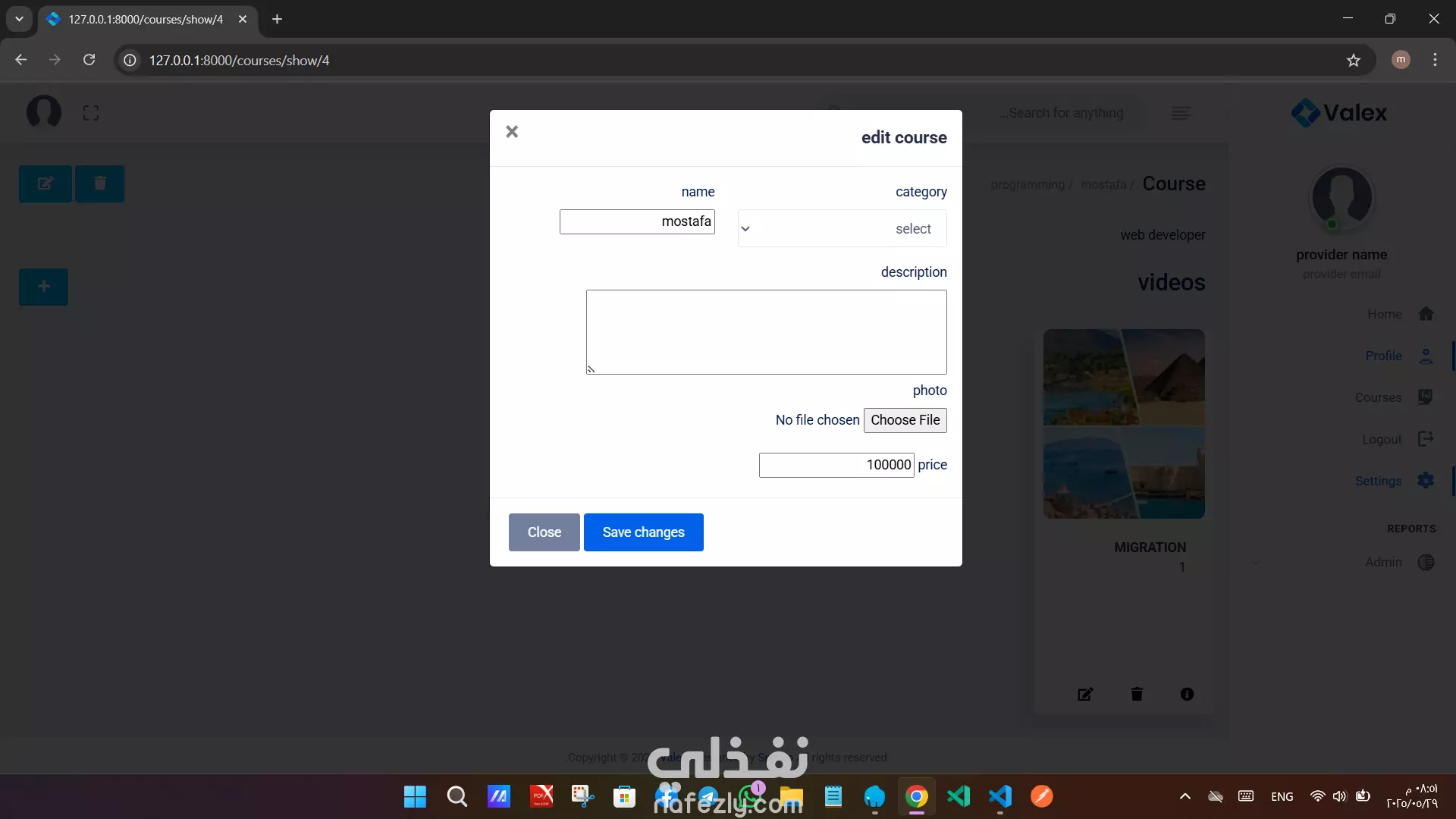
Task: Click the info icon on MIGRATION card
Action: [1187, 694]
